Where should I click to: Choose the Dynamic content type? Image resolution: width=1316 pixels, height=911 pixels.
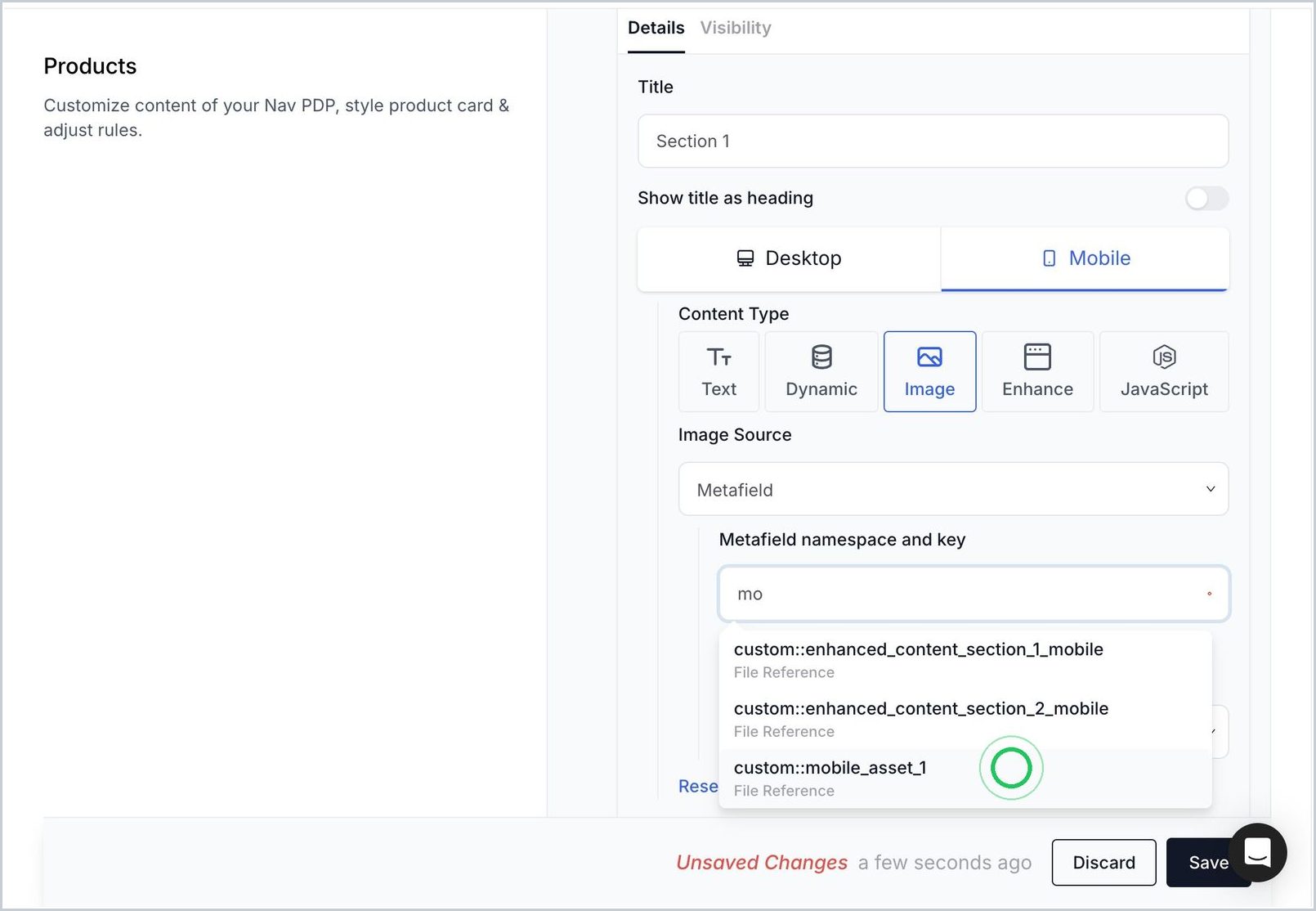pyautogui.click(x=821, y=371)
